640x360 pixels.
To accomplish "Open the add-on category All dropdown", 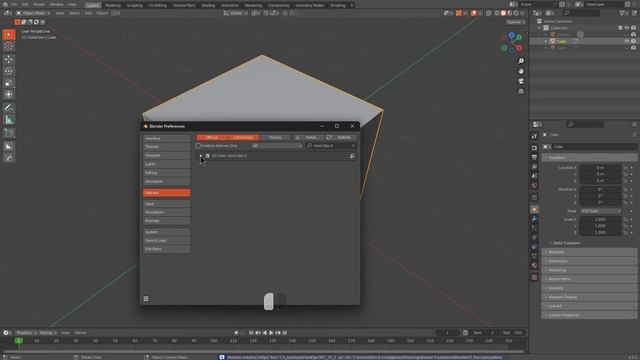I will click(x=277, y=146).
